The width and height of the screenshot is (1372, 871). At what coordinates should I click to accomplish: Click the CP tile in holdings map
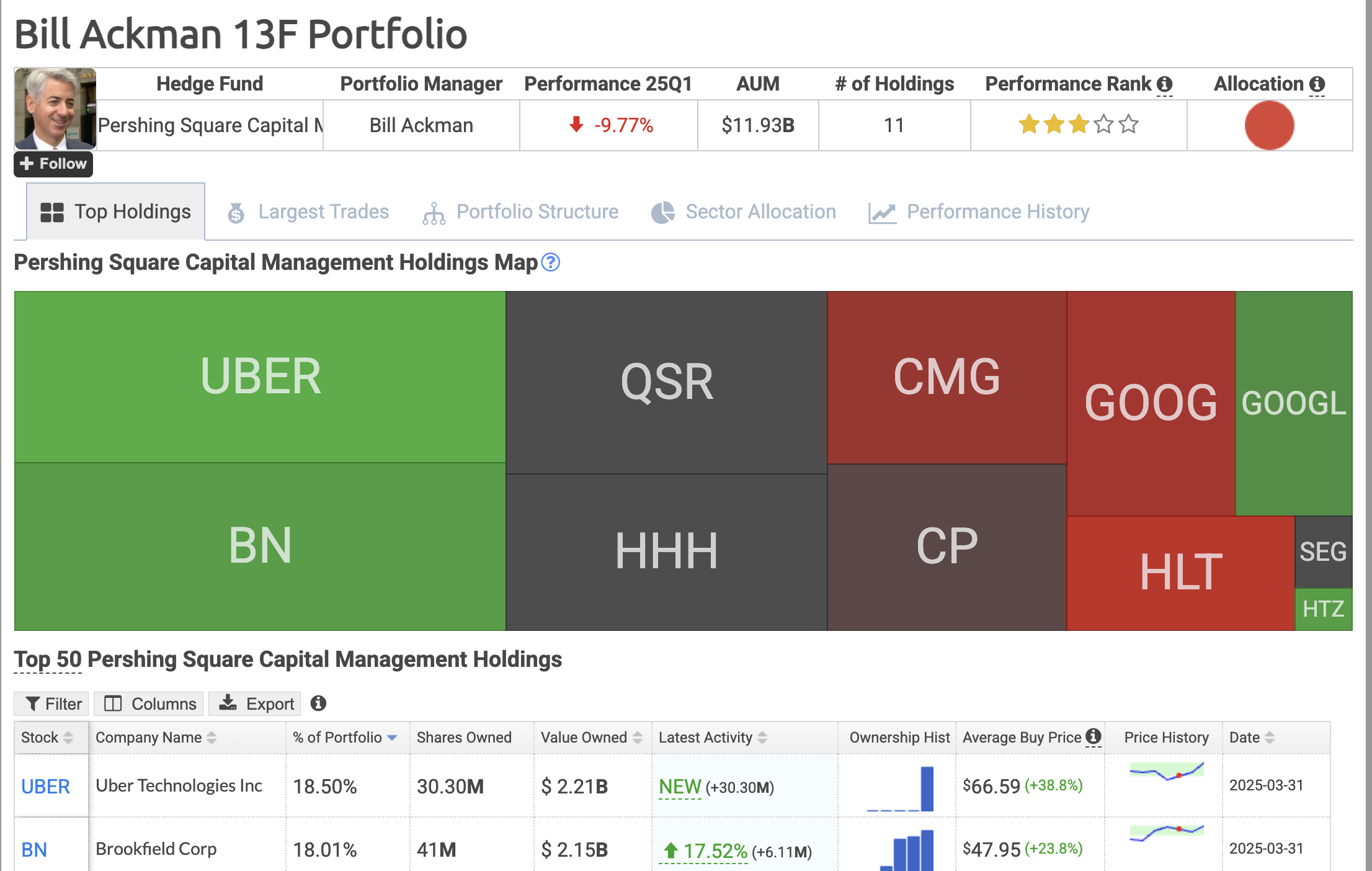point(947,547)
